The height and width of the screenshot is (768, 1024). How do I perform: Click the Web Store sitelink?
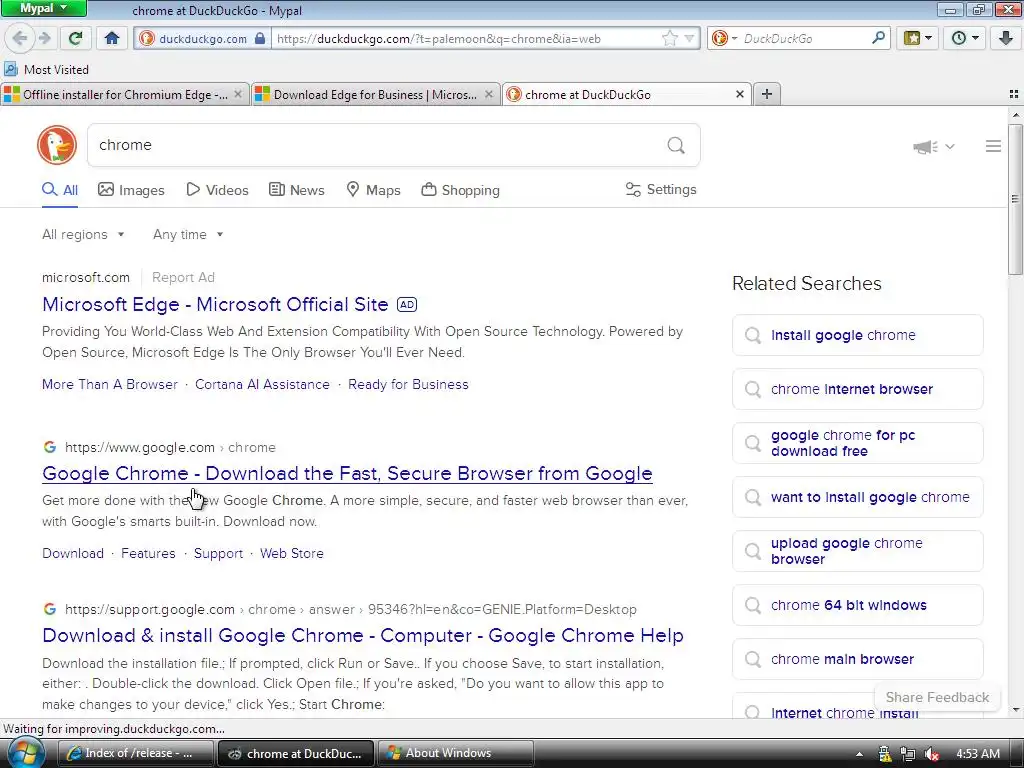point(291,553)
